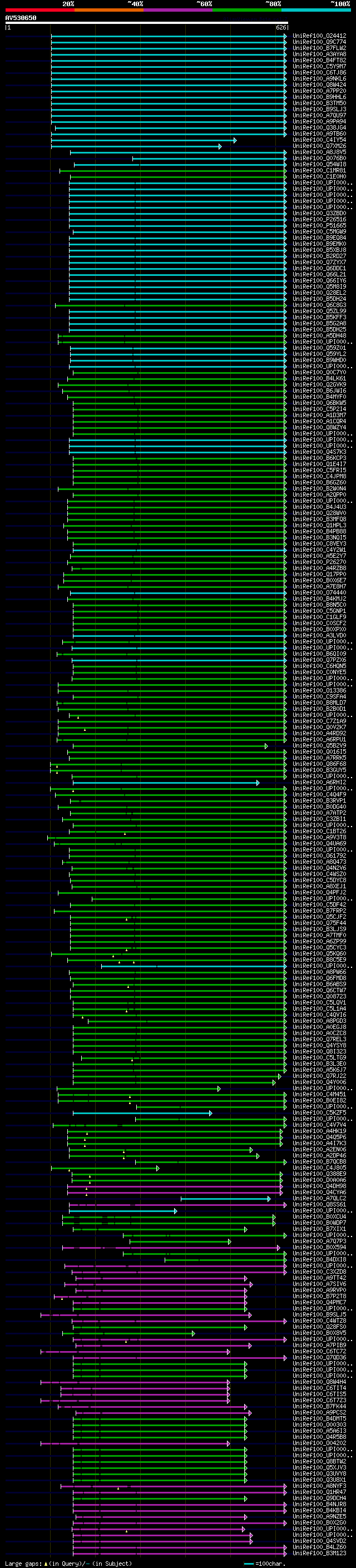Click UniRef100_B7FLW2 in the hit list
This screenshot has width=356, height=1568.
point(319,48)
